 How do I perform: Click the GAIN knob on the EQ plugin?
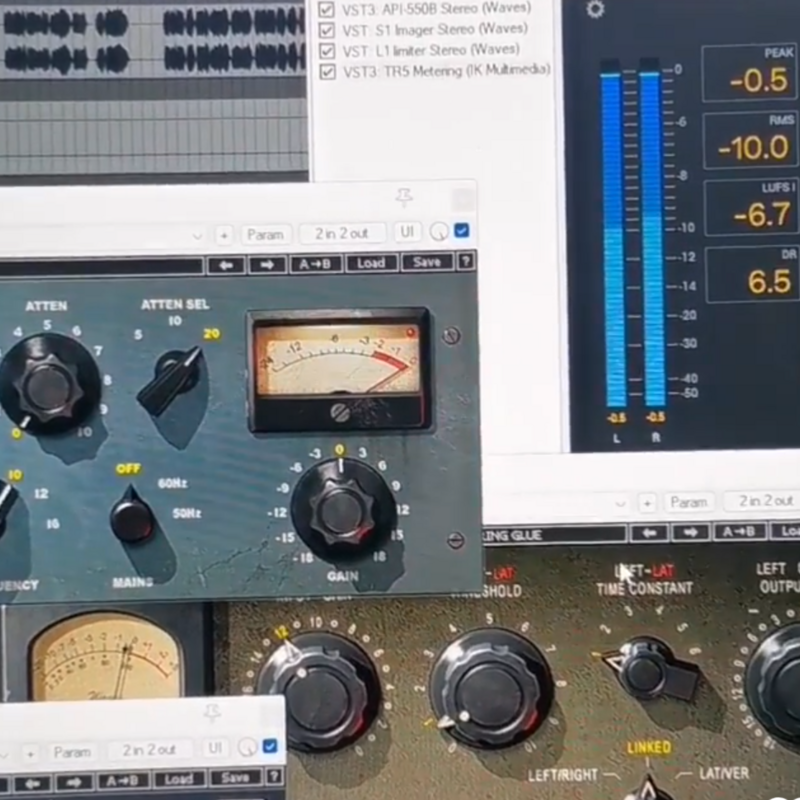point(340,509)
